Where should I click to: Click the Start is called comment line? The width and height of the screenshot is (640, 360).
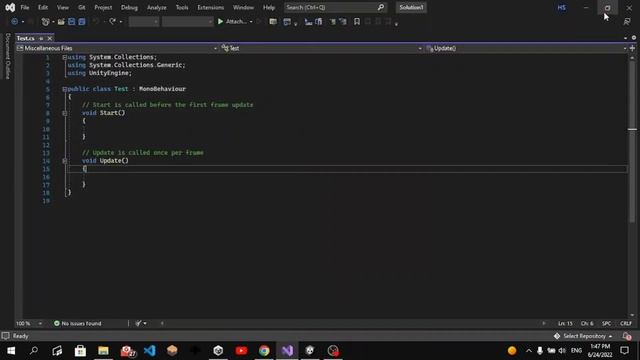167,104
